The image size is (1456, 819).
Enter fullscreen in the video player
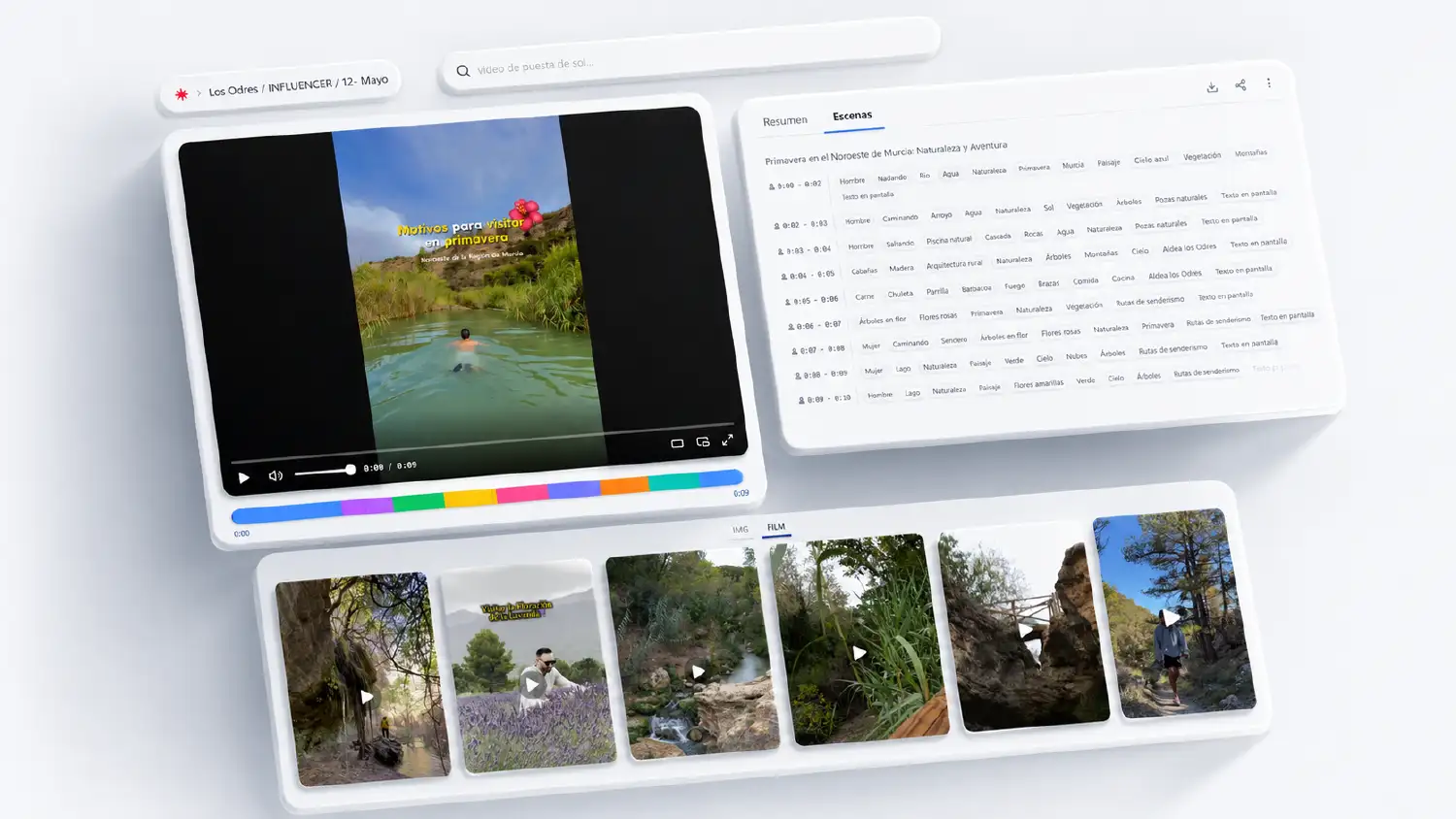[727, 440]
